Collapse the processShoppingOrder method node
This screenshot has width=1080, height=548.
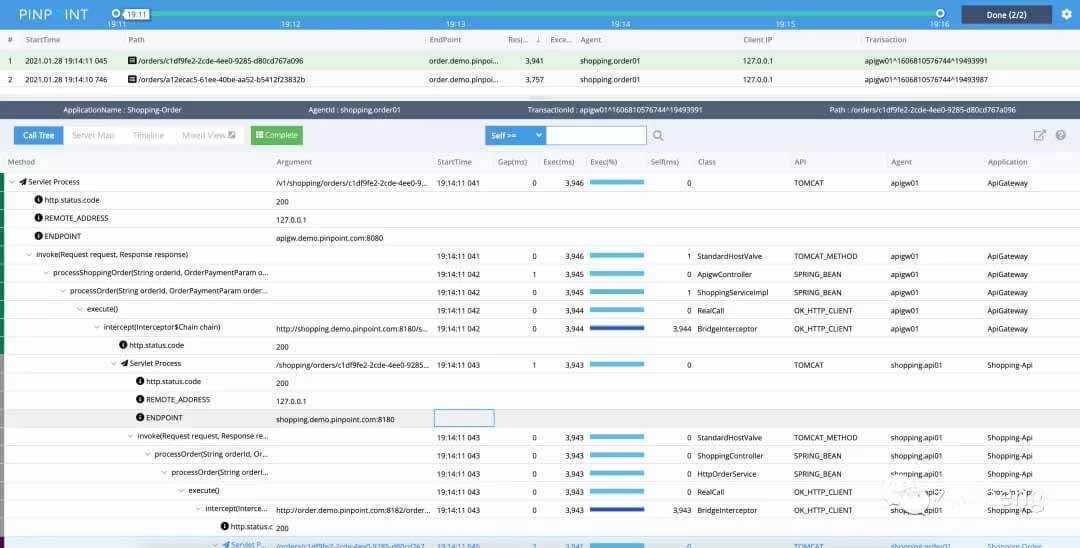(x=45, y=274)
